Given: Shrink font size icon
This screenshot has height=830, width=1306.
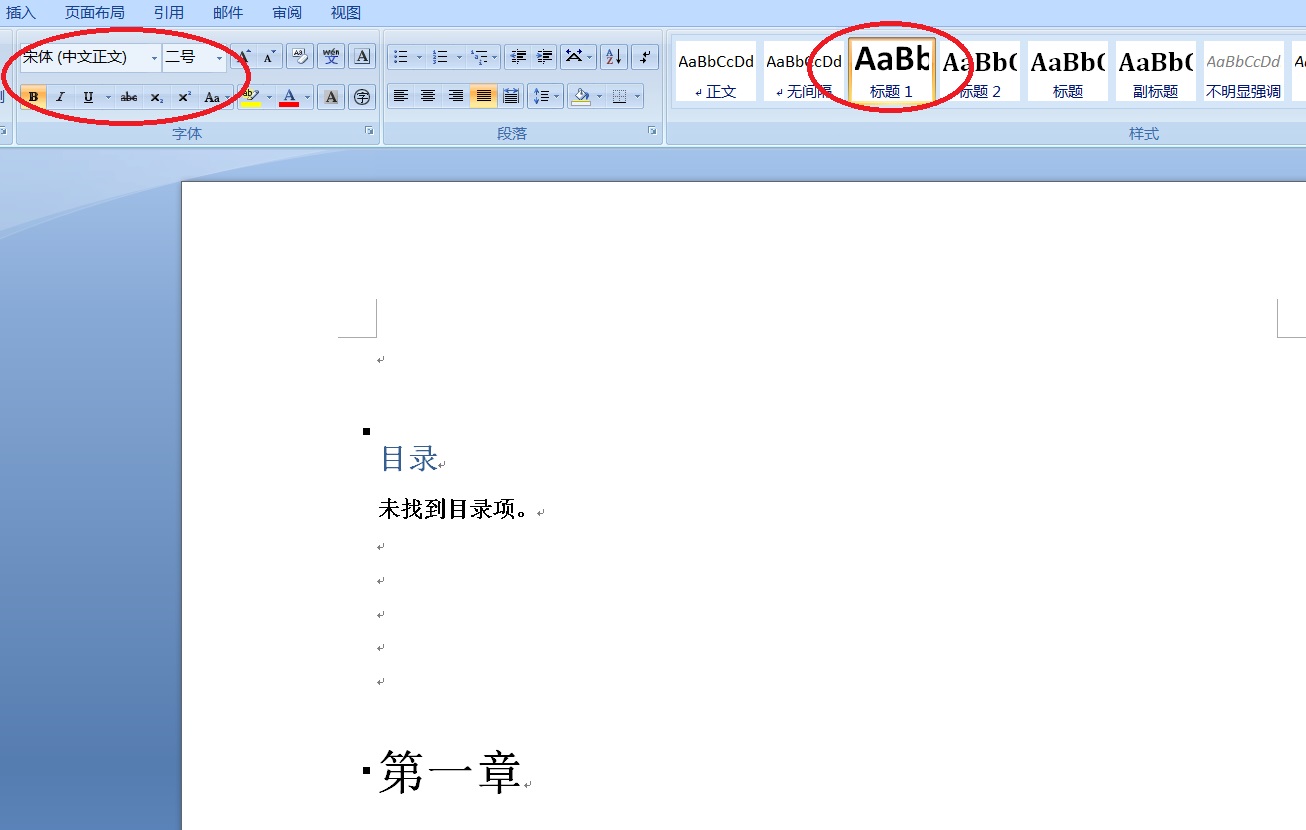Looking at the screenshot, I should [x=270, y=57].
